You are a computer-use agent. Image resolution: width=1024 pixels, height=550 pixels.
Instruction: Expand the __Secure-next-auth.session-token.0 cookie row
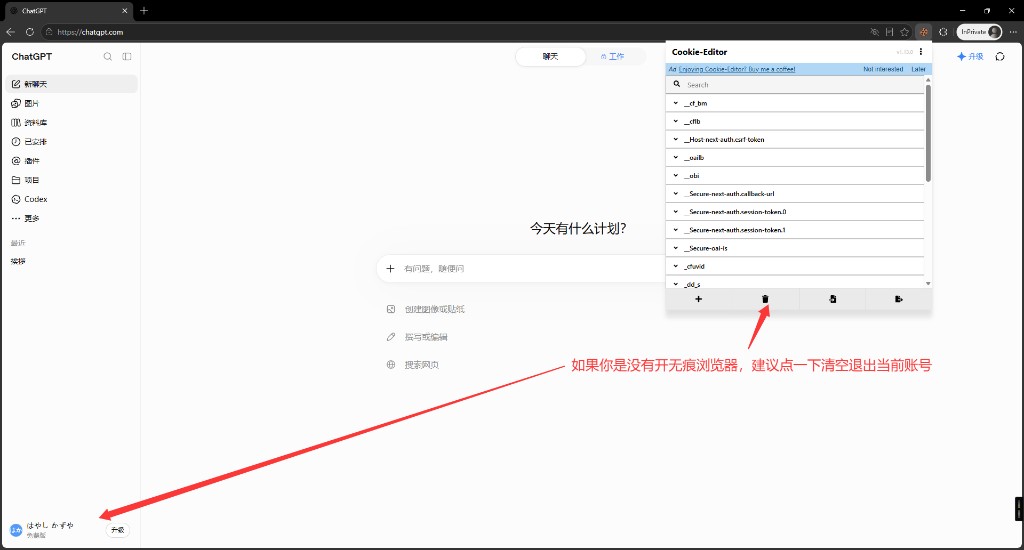(x=795, y=212)
